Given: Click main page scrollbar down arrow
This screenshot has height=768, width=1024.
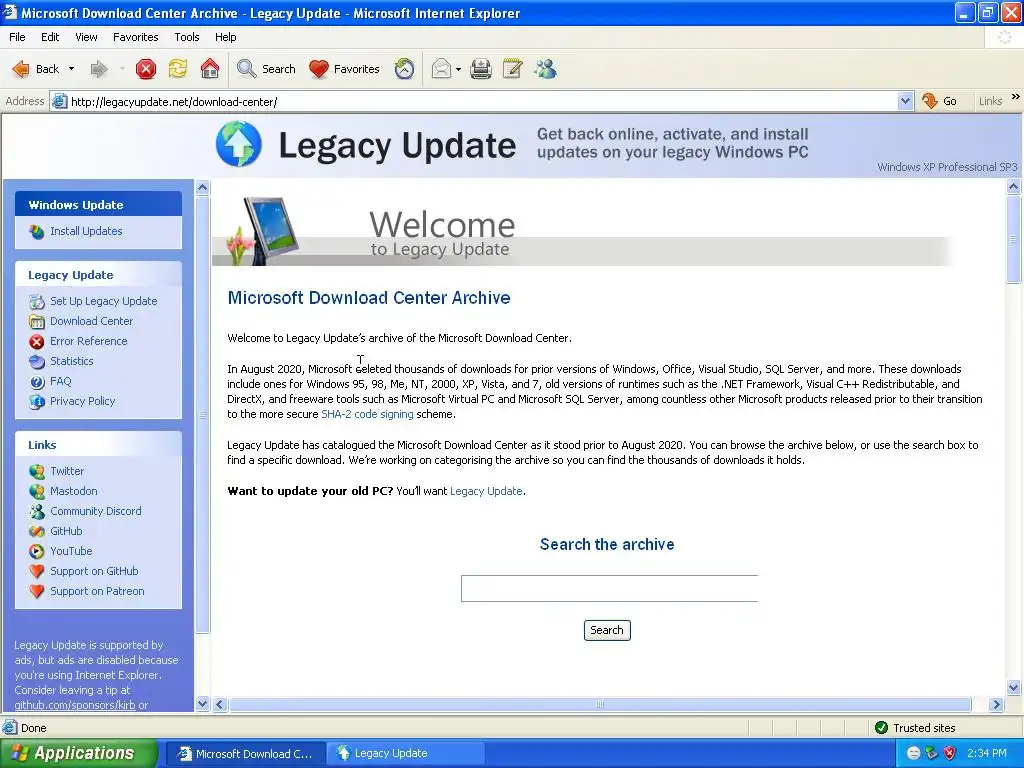Looking at the screenshot, I should pos(1014,687).
